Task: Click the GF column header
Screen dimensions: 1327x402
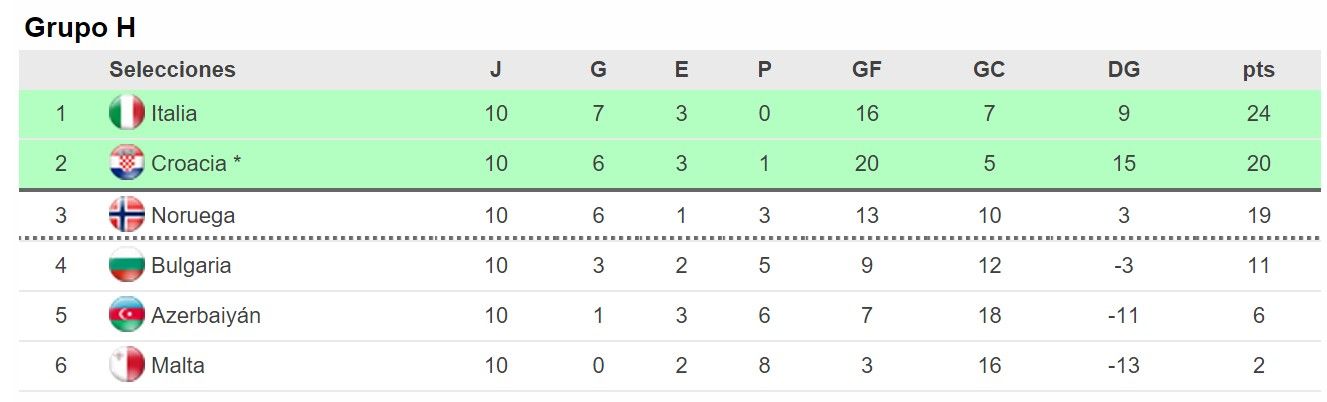Action: pos(866,70)
